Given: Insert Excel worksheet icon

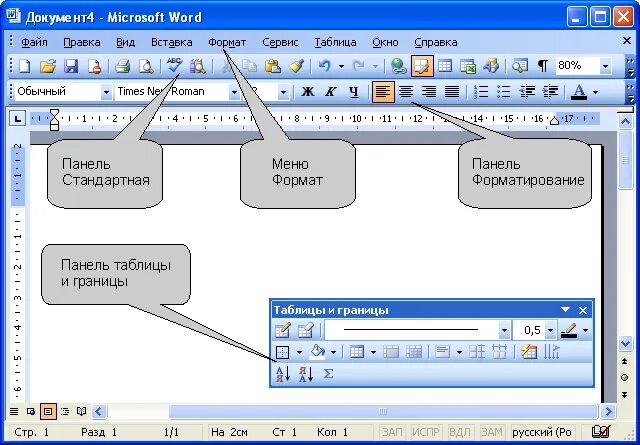Looking at the screenshot, I should (468, 66).
